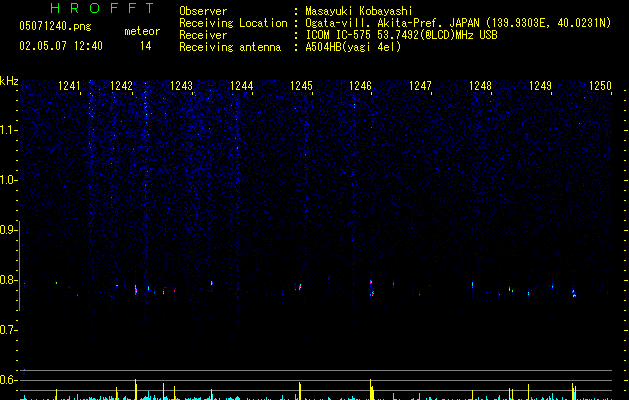629x400 pixels.
Task: Click the Receiving antenna label
Action: (230, 47)
